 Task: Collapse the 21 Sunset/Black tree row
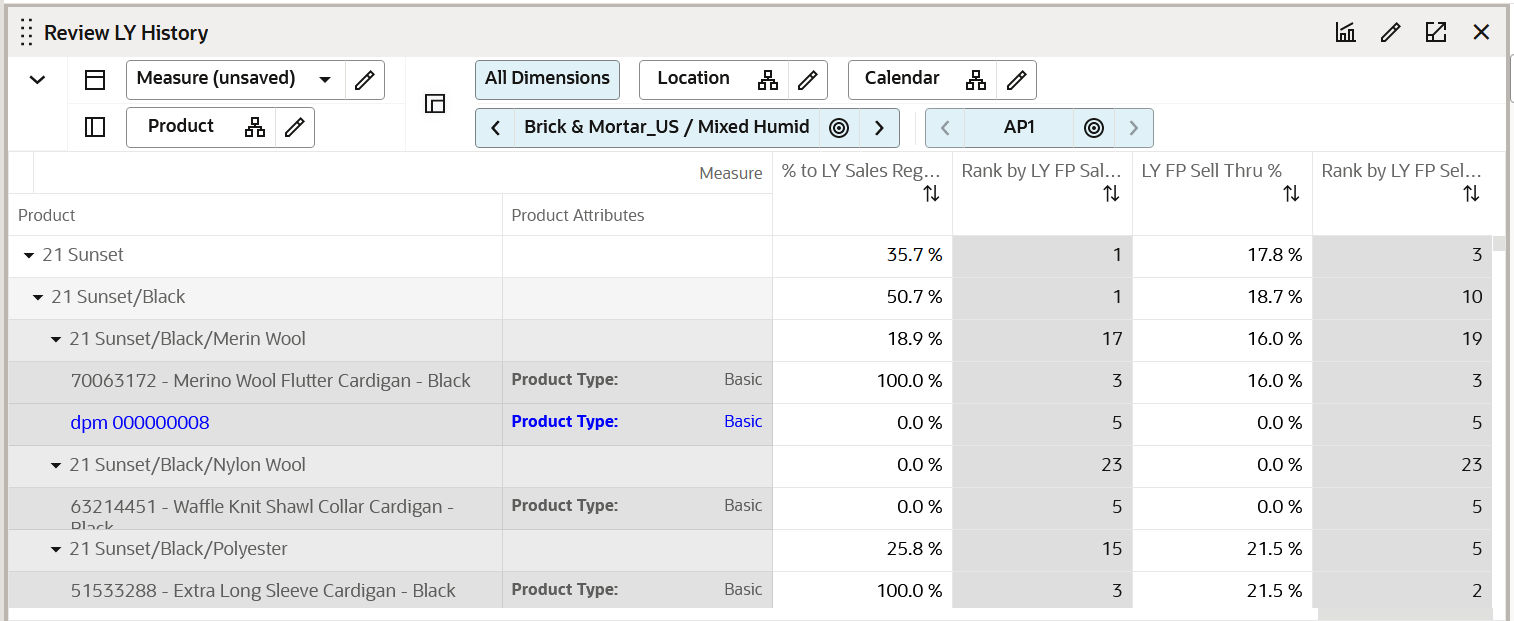pos(38,298)
